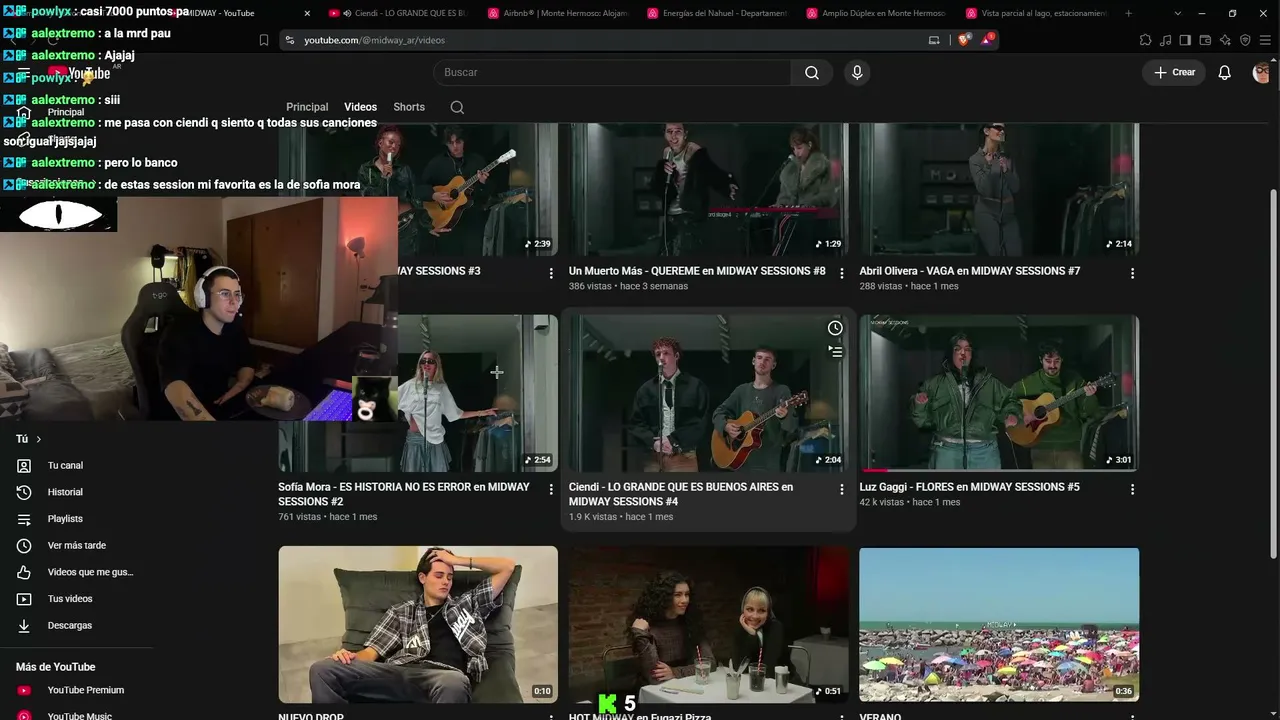Viewport: 1280px width, 720px height.
Task: Click the YouTube search magnifier button
Action: pos(812,72)
